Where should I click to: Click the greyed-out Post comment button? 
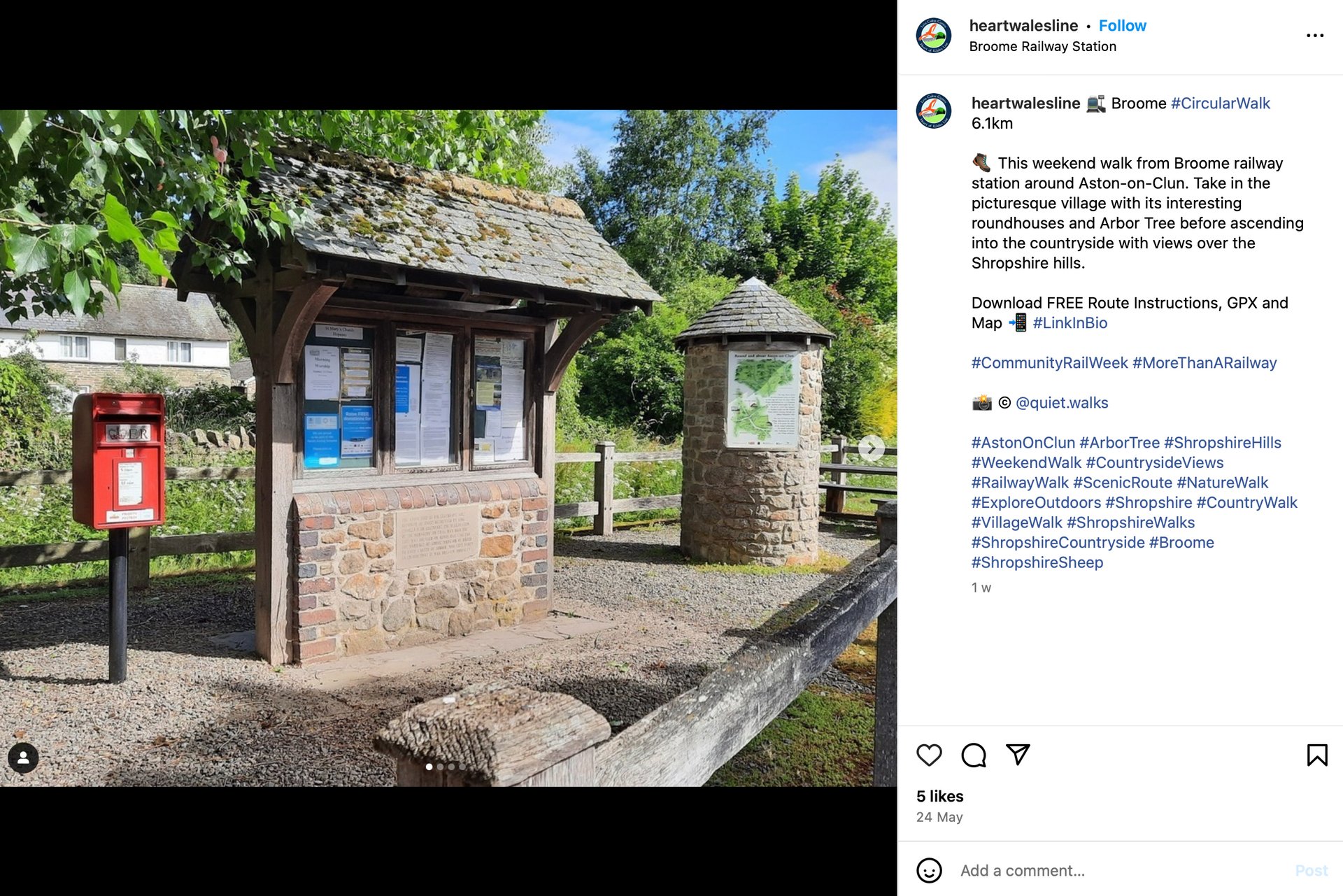(1311, 871)
